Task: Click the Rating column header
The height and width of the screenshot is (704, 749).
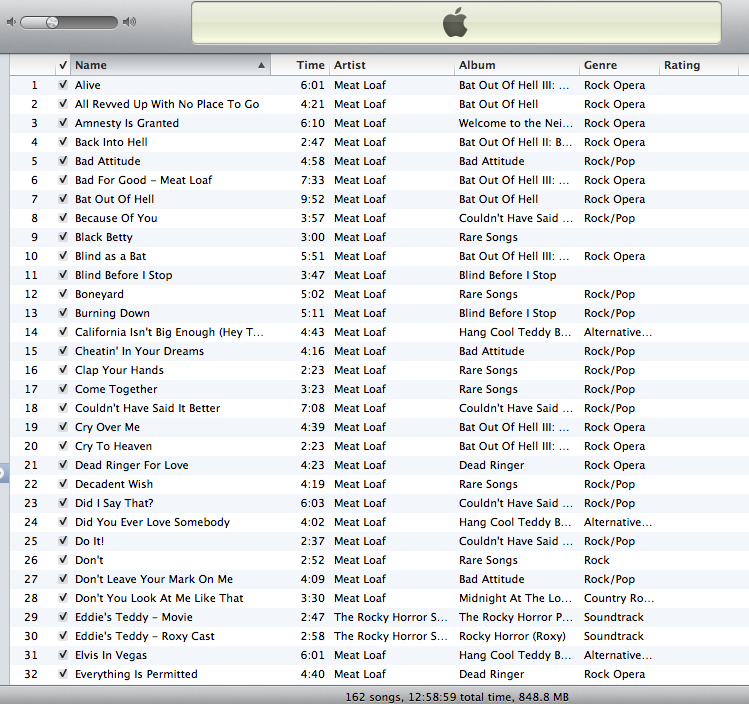Action: coord(700,65)
